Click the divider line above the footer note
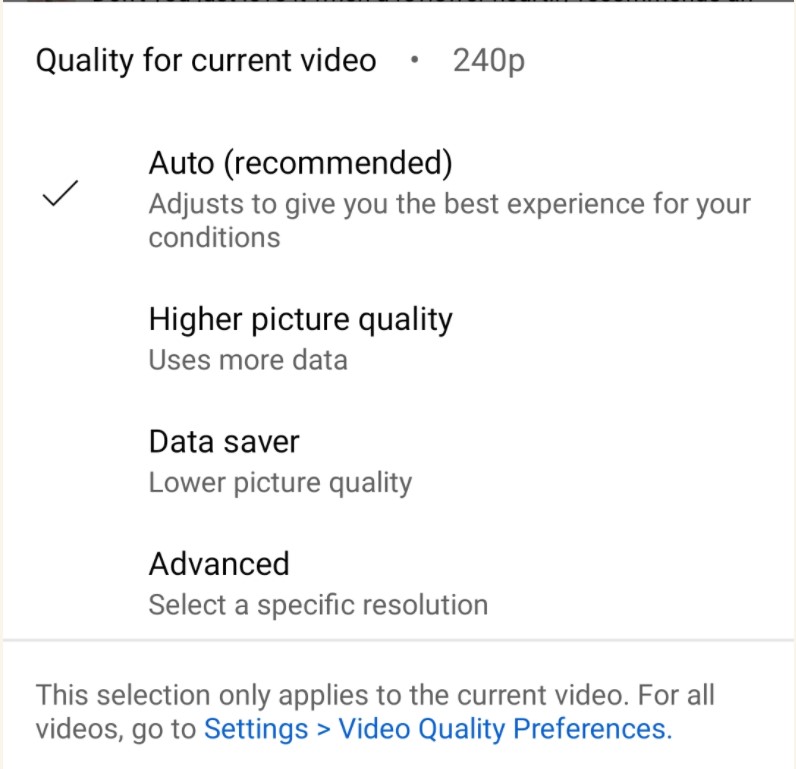The height and width of the screenshot is (769, 796). (x=398, y=640)
